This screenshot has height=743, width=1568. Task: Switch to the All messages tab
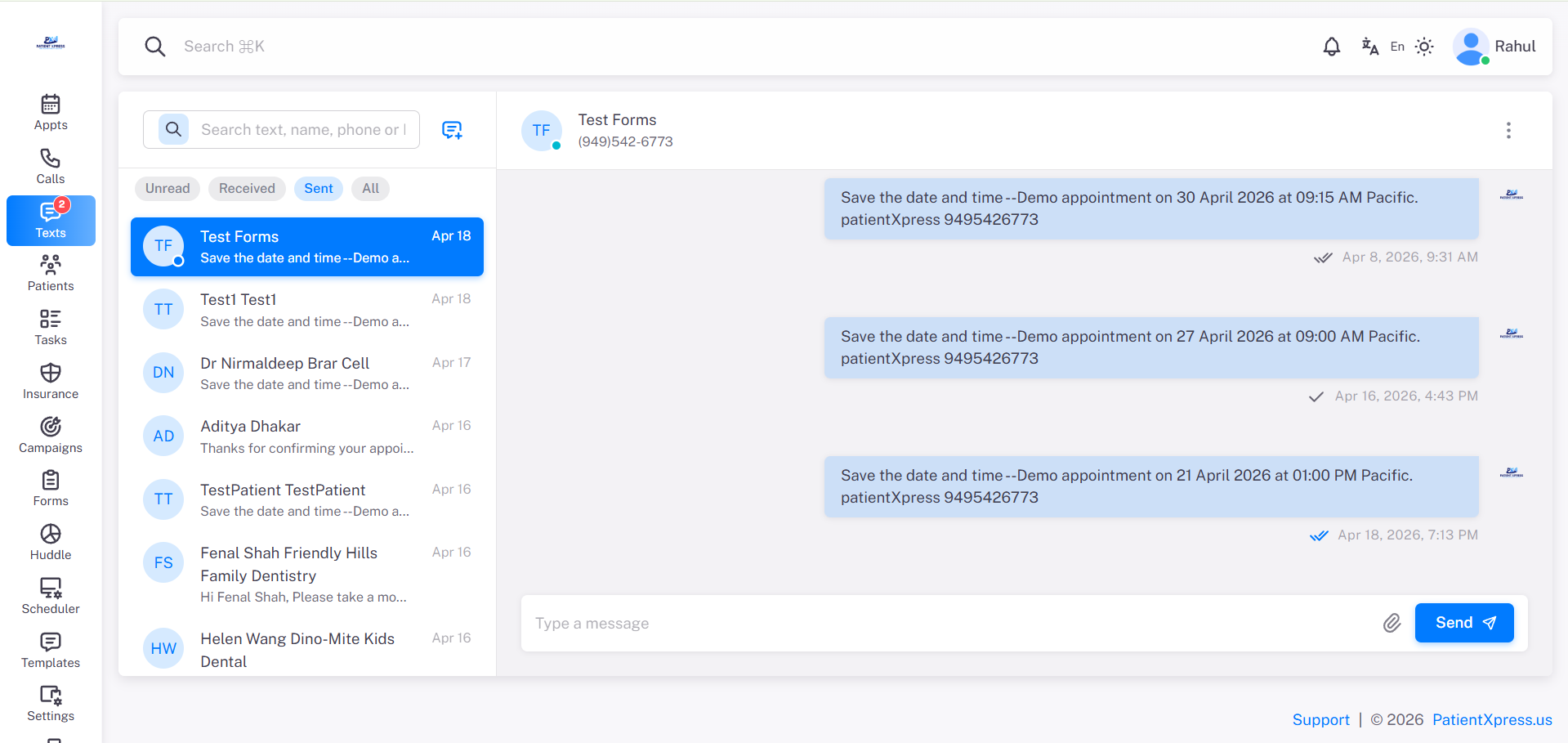tap(370, 188)
